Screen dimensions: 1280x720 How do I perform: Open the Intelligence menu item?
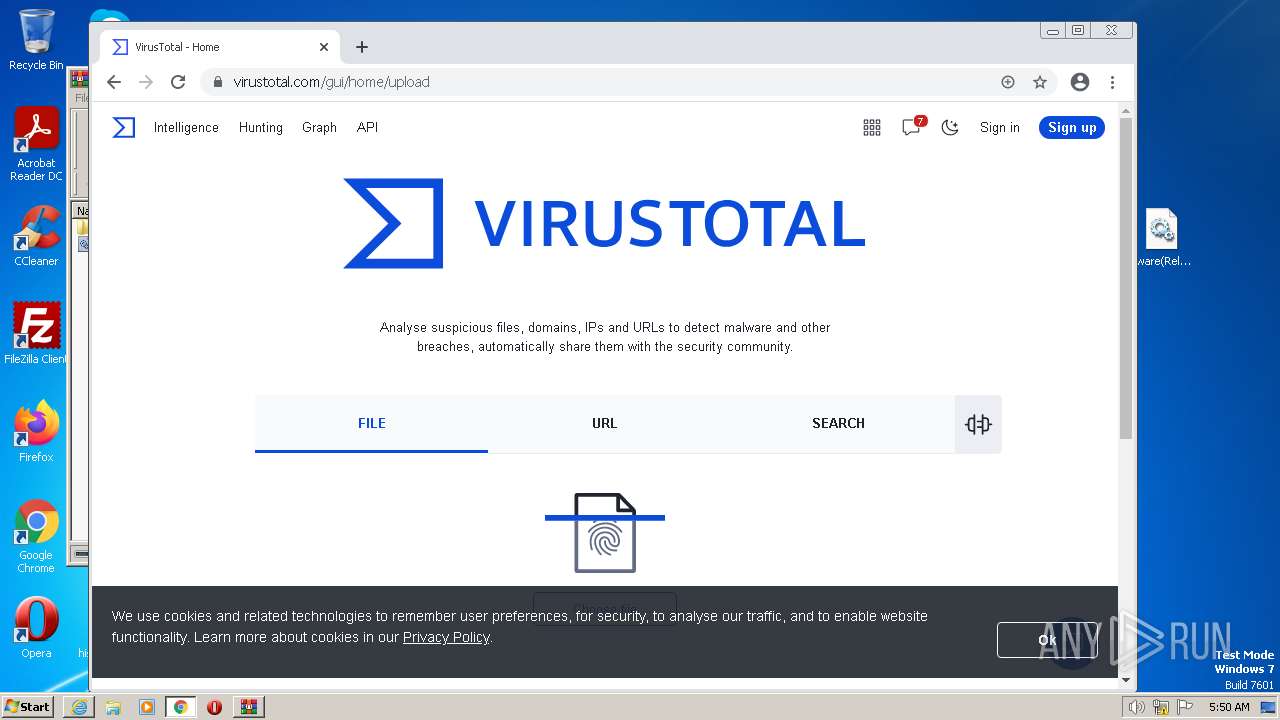click(x=186, y=127)
